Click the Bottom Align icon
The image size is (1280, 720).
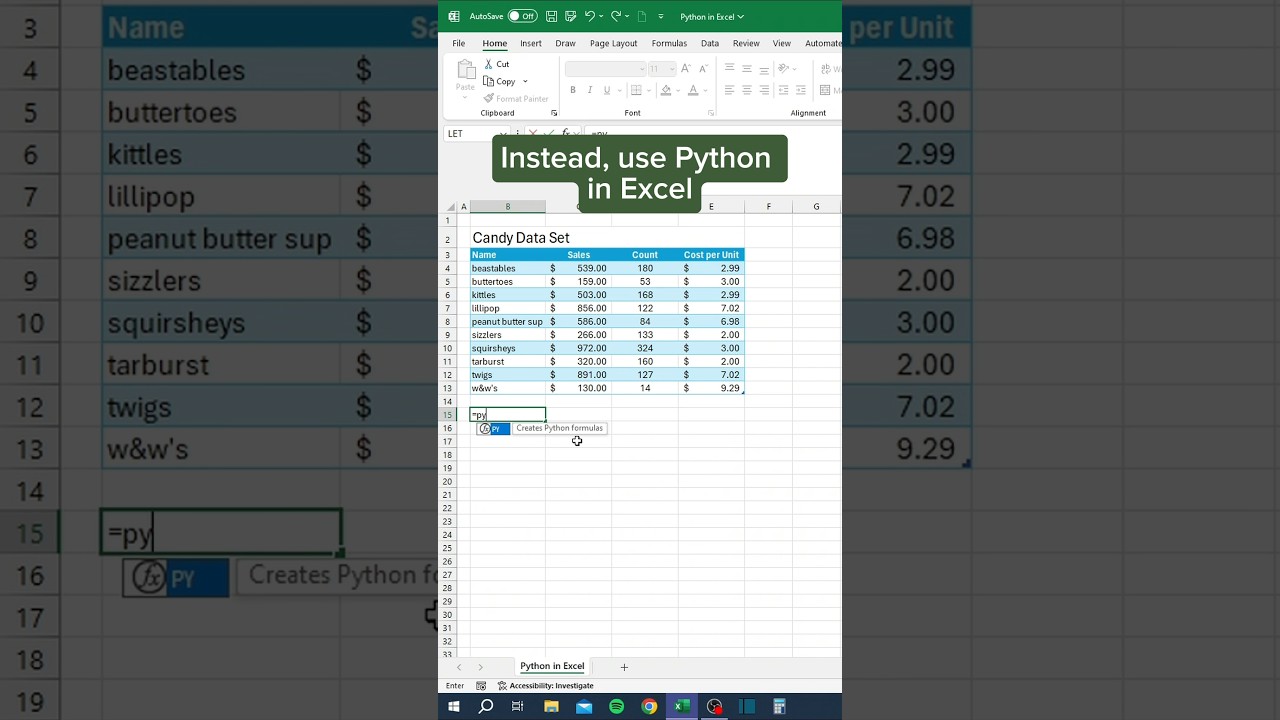tap(764, 69)
